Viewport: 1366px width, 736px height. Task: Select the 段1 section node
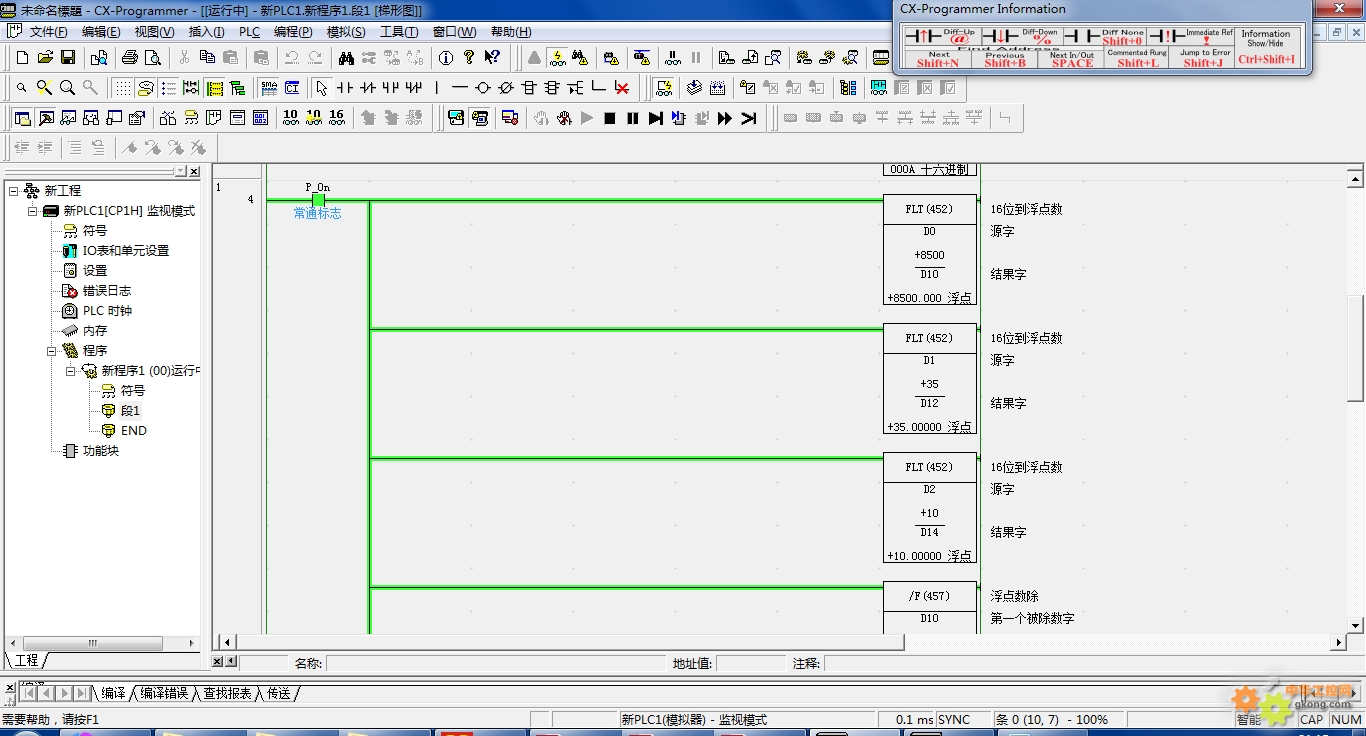pos(130,411)
